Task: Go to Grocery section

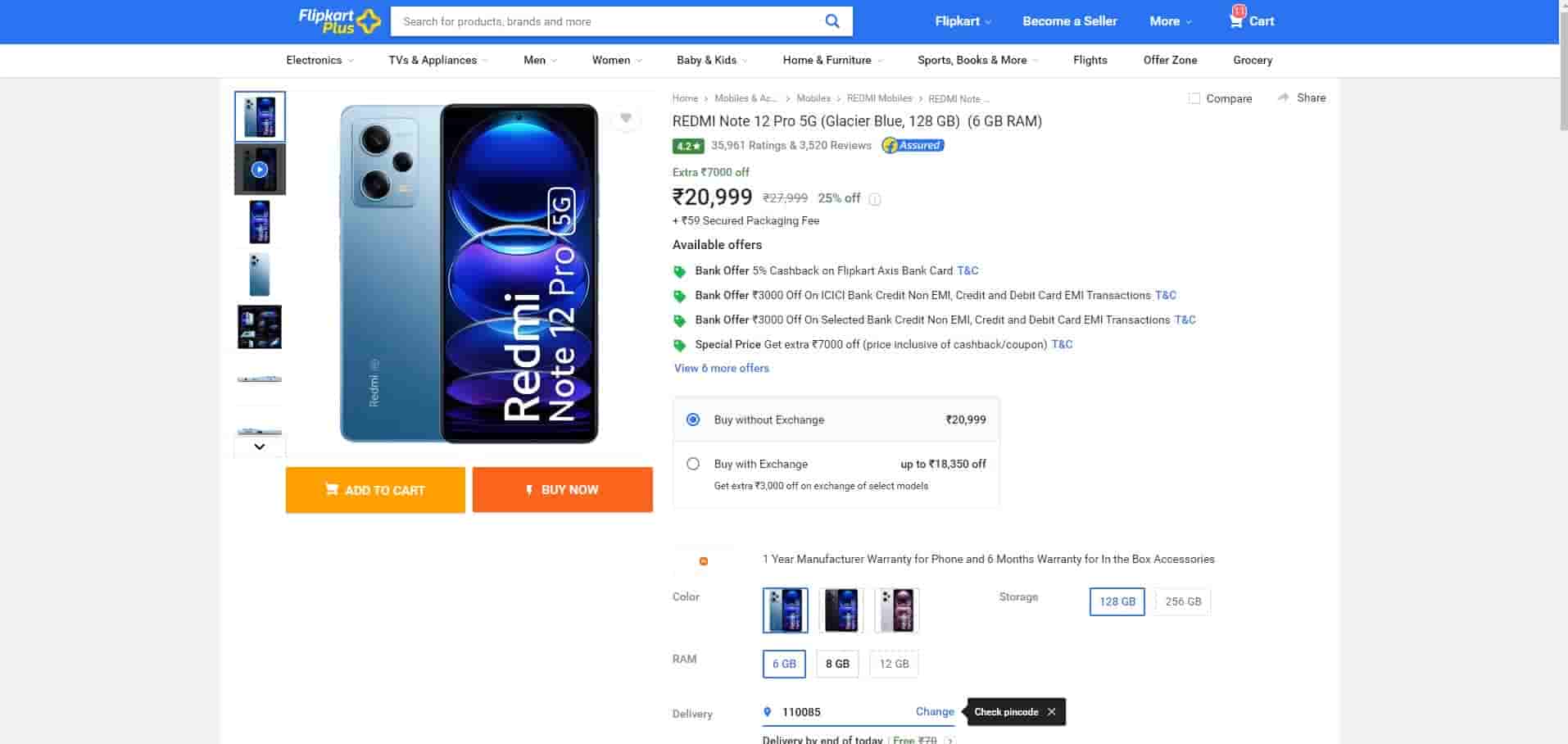Action: pyautogui.click(x=1252, y=60)
